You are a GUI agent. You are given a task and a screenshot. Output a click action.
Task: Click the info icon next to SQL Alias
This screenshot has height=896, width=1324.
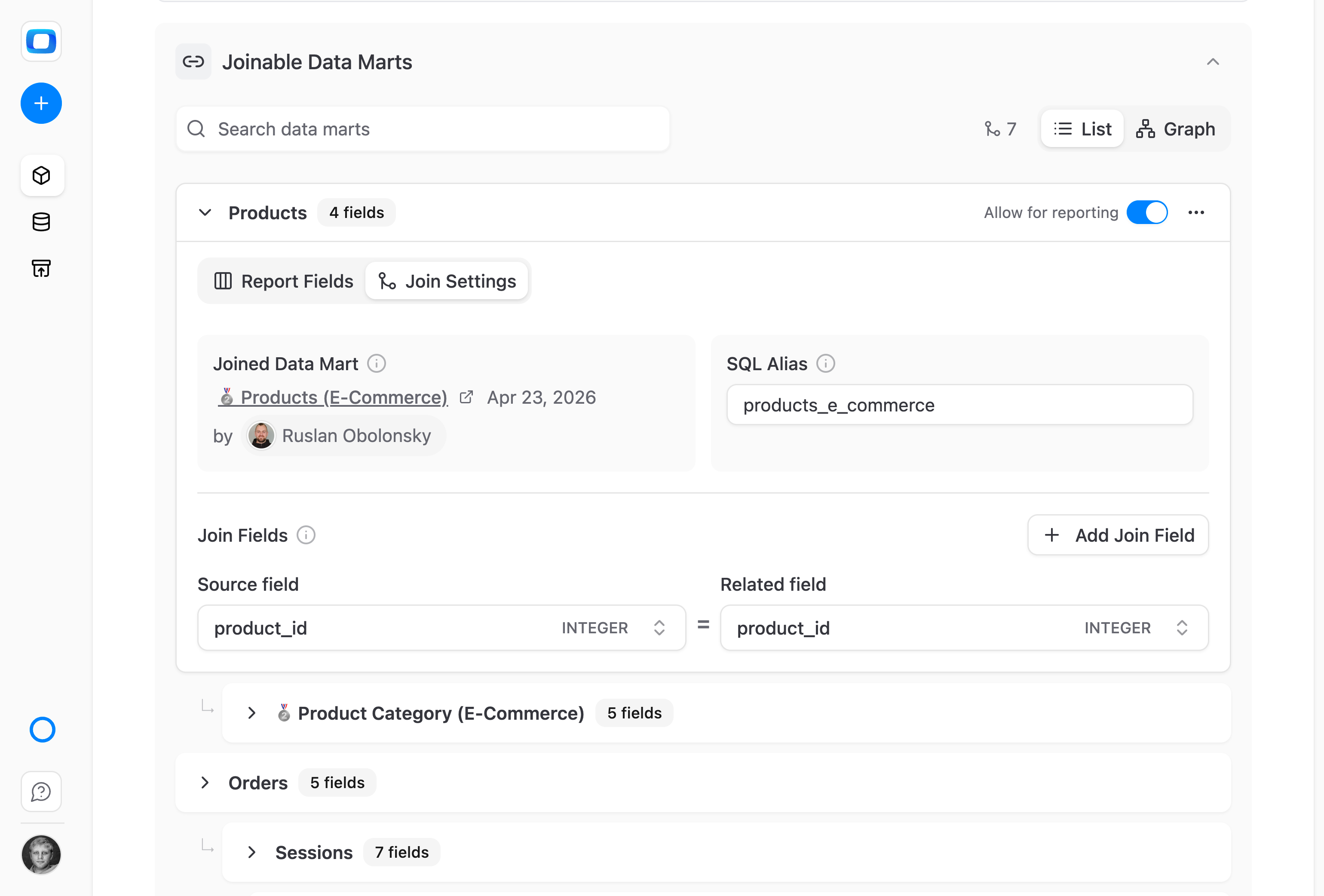pos(825,363)
